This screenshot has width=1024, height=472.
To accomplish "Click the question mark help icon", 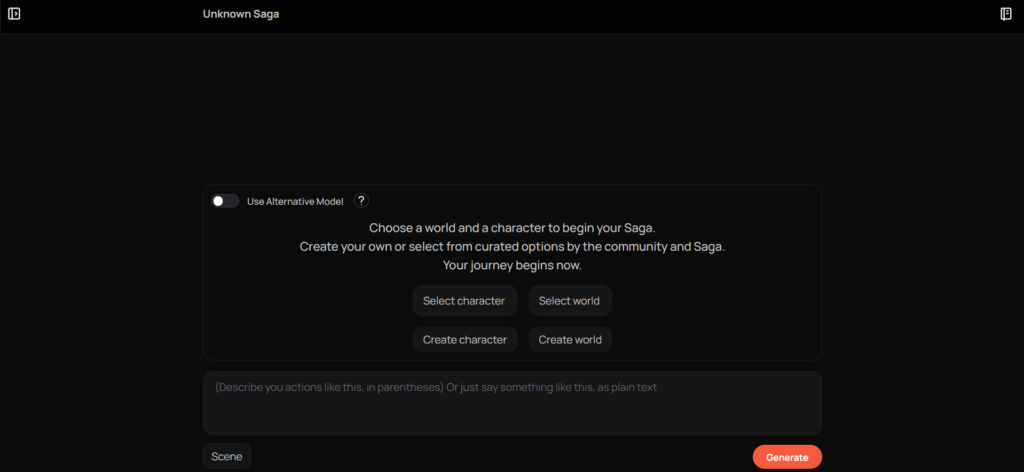I will (x=361, y=201).
